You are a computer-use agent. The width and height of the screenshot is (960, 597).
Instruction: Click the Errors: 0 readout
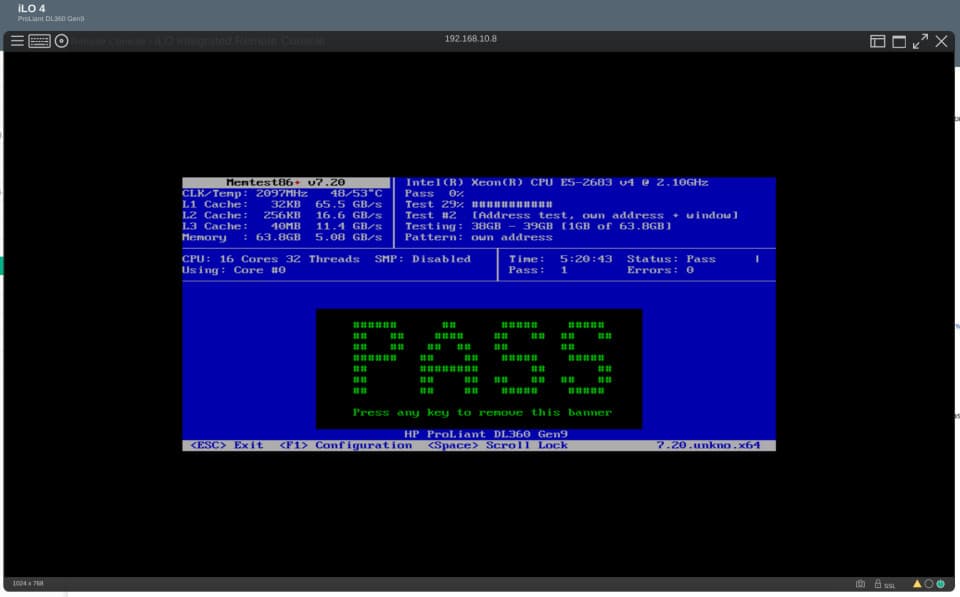click(x=660, y=270)
